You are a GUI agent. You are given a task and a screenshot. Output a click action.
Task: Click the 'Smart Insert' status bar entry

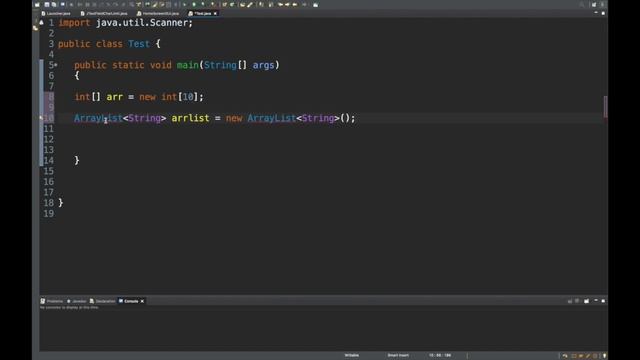[x=398, y=355]
